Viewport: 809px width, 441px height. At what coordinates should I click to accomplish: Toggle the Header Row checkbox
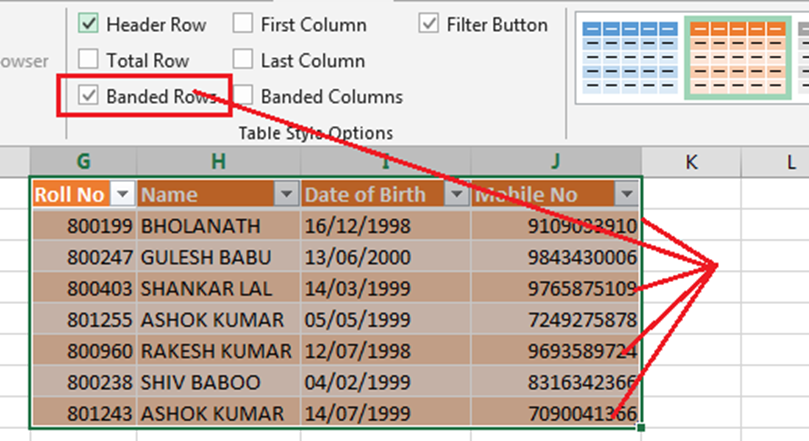pyautogui.click(x=89, y=24)
